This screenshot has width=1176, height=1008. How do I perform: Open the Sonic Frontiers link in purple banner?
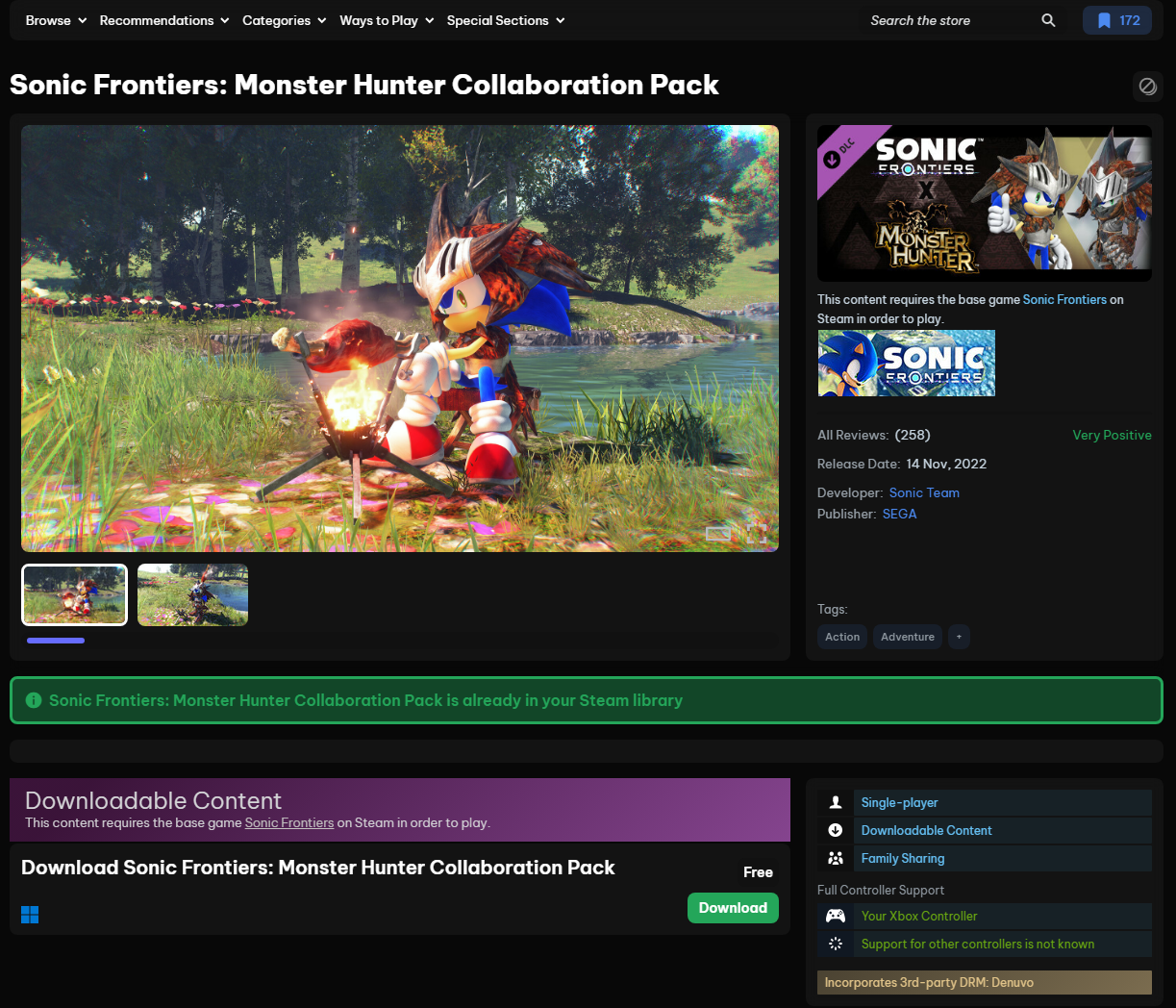pos(289,822)
